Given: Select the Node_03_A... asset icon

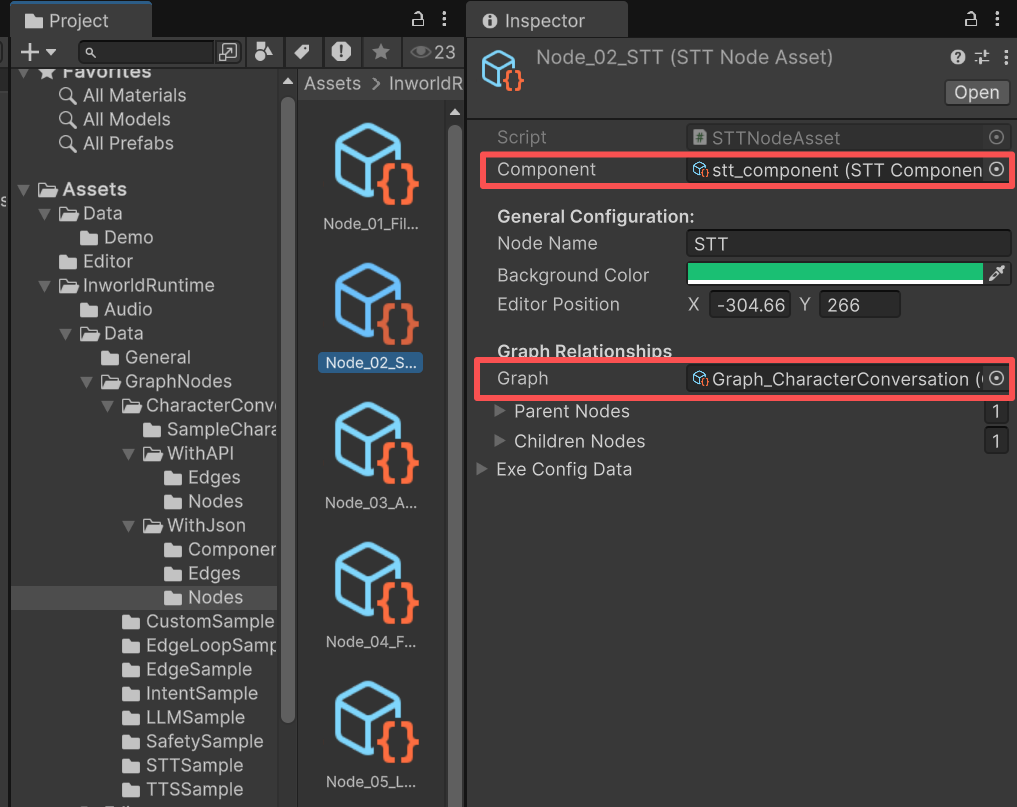Looking at the screenshot, I should tap(375, 443).
